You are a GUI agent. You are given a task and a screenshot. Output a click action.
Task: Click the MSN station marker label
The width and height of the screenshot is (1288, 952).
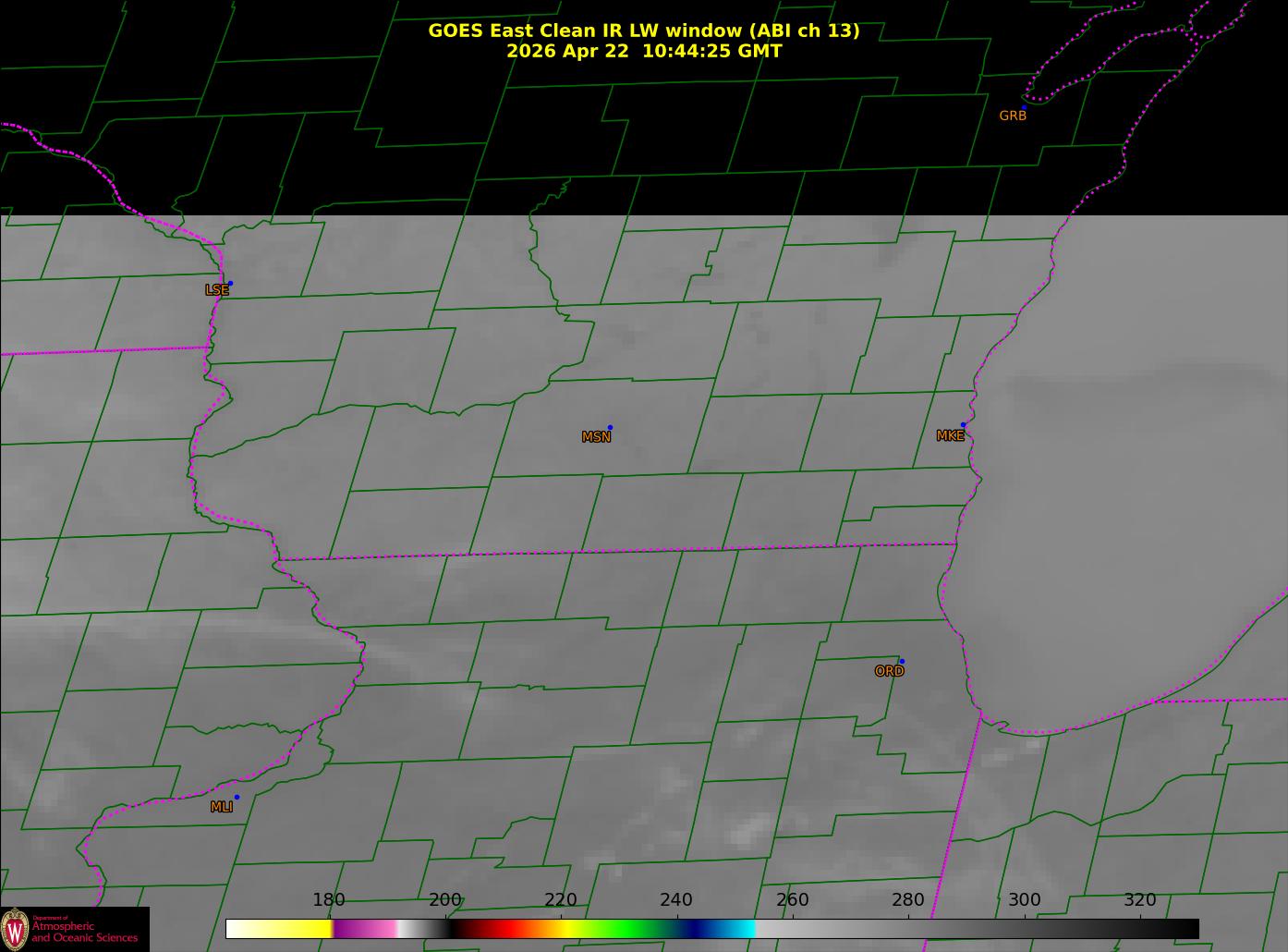[596, 436]
